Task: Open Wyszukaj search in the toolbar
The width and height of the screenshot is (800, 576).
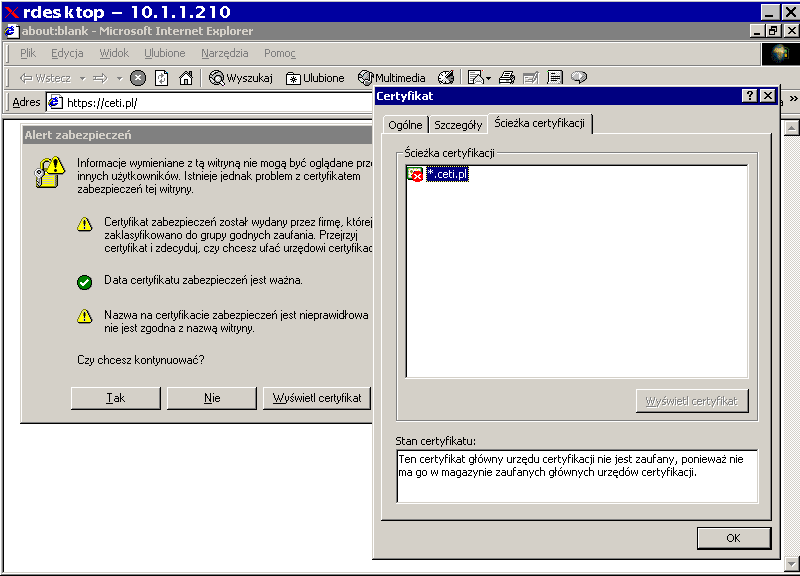Action: (x=241, y=78)
